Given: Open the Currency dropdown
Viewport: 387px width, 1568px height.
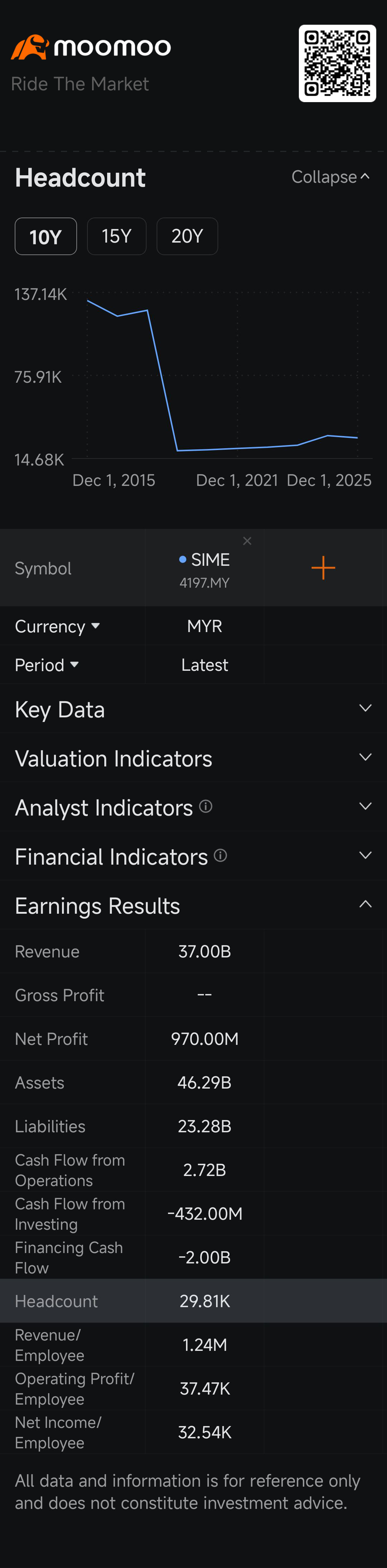Looking at the screenshot, I should [57, 626].
